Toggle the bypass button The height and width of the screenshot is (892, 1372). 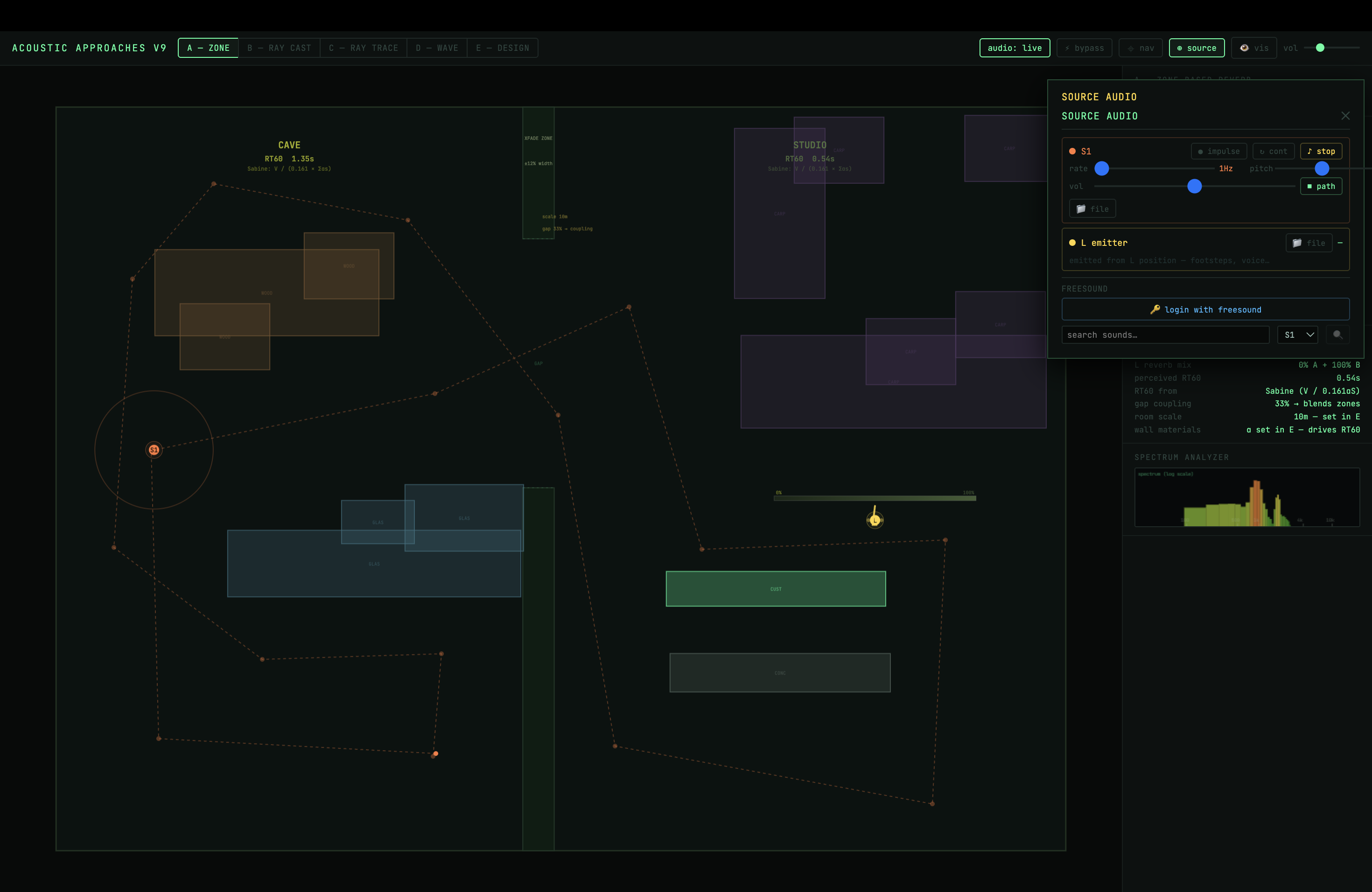coord(1085,48)
